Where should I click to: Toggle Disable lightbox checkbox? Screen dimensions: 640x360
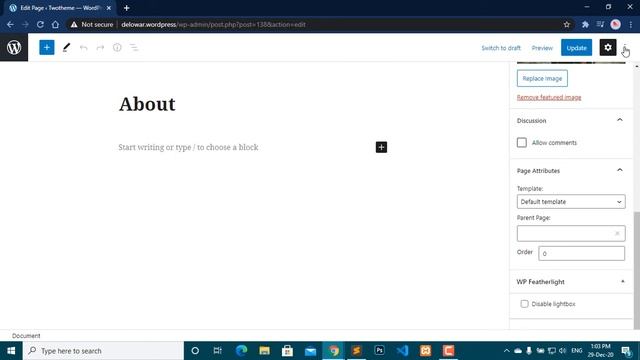[524, 304]
